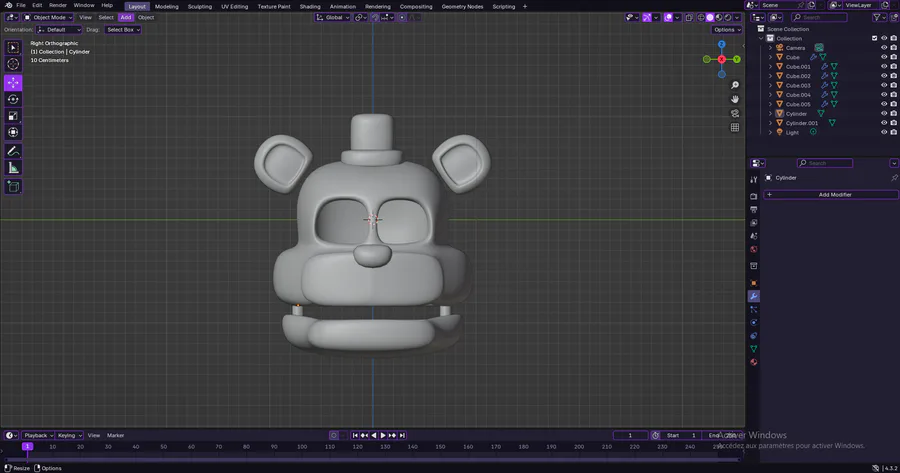This screenshot has height=473, width=900.
Task: Open Global transform orientation dropdown
Action: point(332,17)
